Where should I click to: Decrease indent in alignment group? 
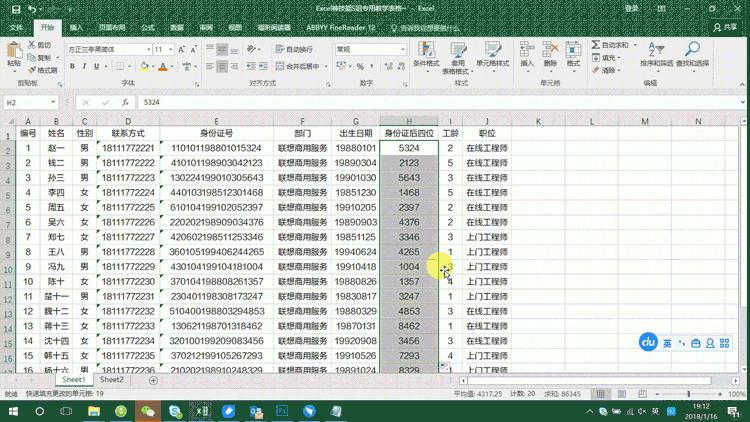pos(251,66)
